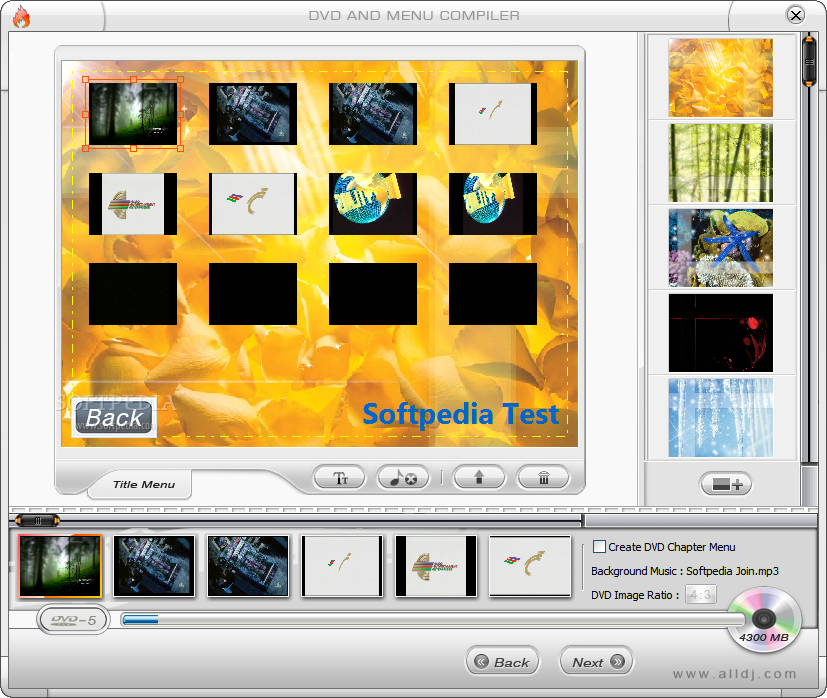827x698 pixels.
Task: Click the flame application logo icon
Action: pos(22,16)
